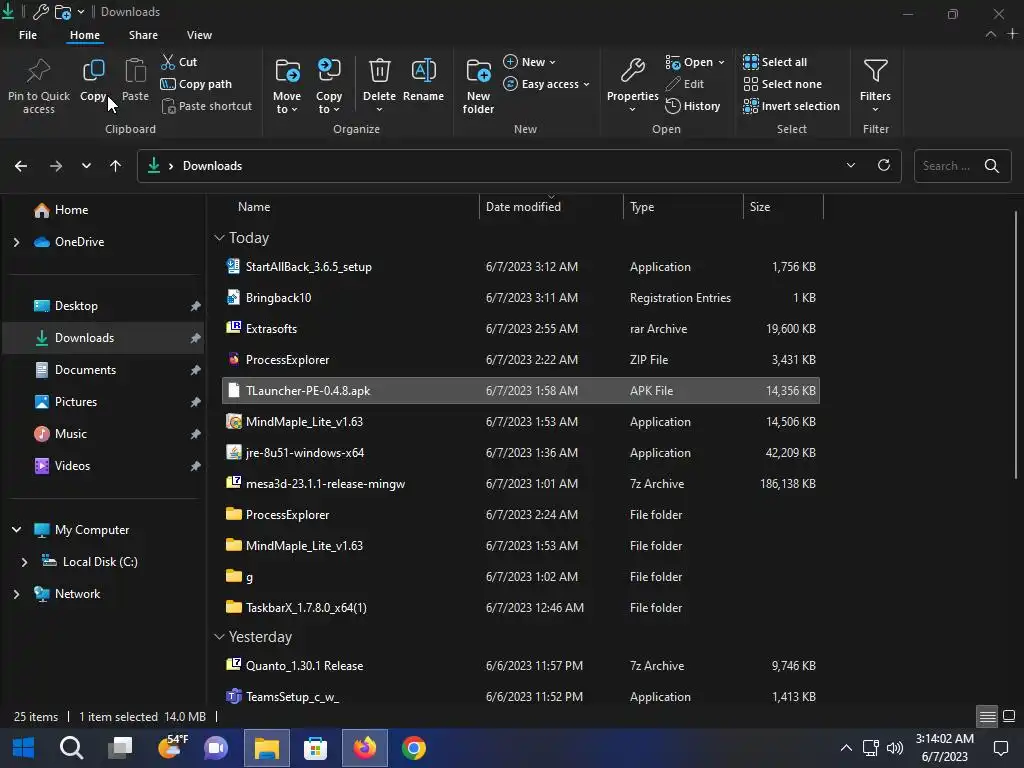
Task: Refresh the Downloads folder
Action: point(884,165)
